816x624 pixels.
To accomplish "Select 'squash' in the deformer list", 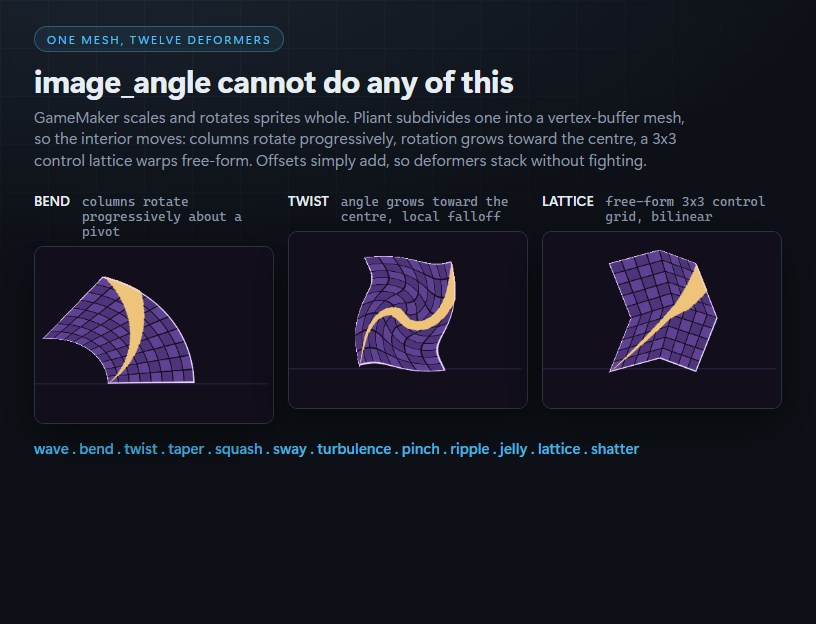I will click(238, 449).
